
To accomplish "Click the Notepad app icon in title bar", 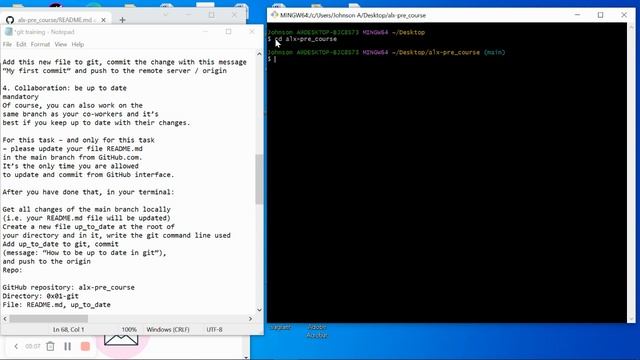I will point(8,32).
